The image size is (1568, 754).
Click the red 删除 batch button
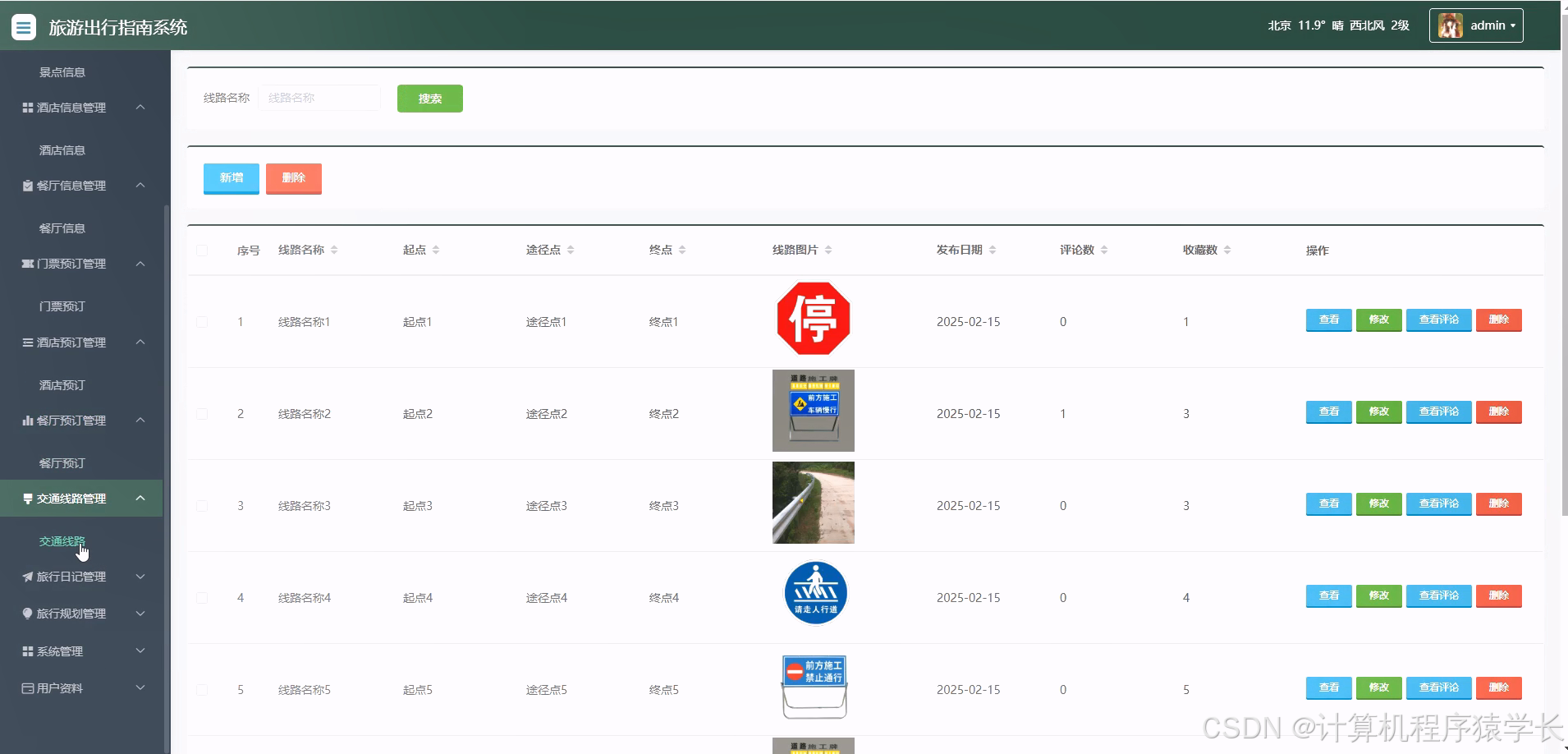pyautogui.click(x=294, y=178)
